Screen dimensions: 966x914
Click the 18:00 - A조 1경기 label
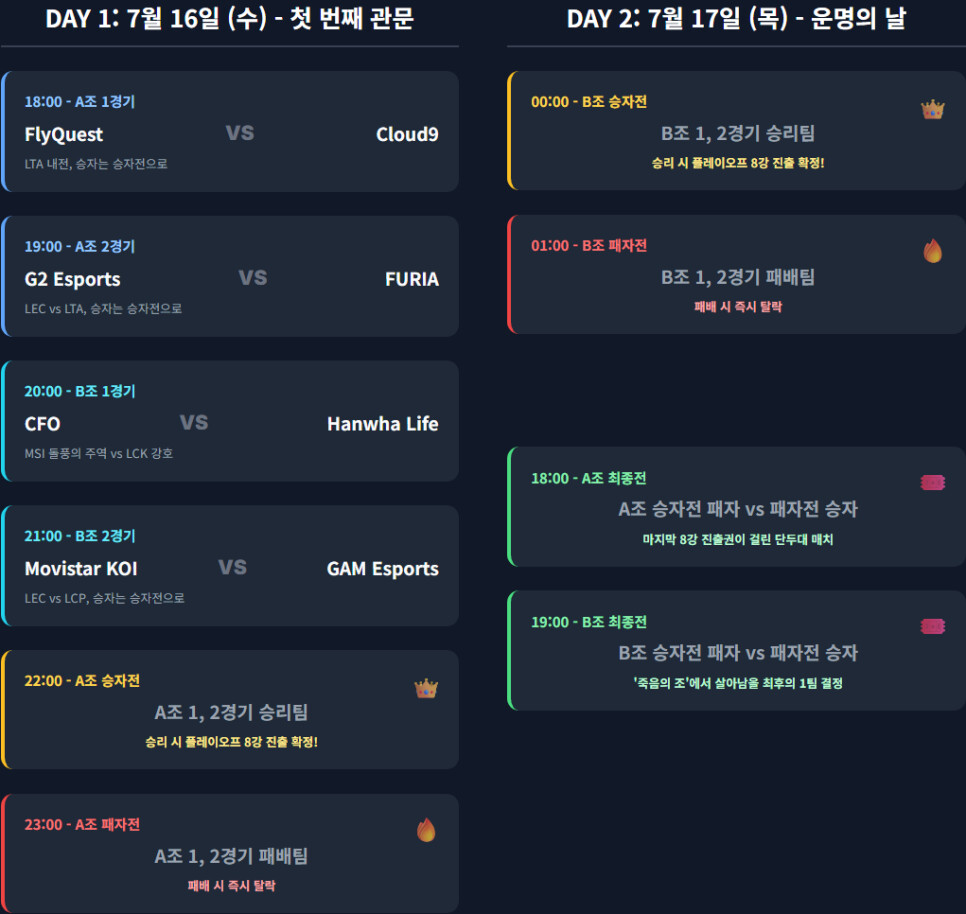coord(80,102)
